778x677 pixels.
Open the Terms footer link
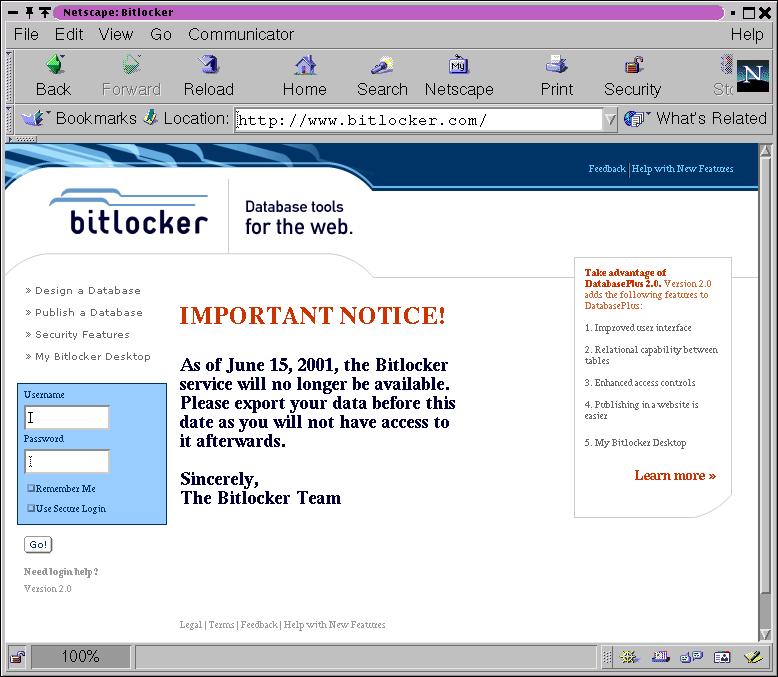[x=221, y=624]
